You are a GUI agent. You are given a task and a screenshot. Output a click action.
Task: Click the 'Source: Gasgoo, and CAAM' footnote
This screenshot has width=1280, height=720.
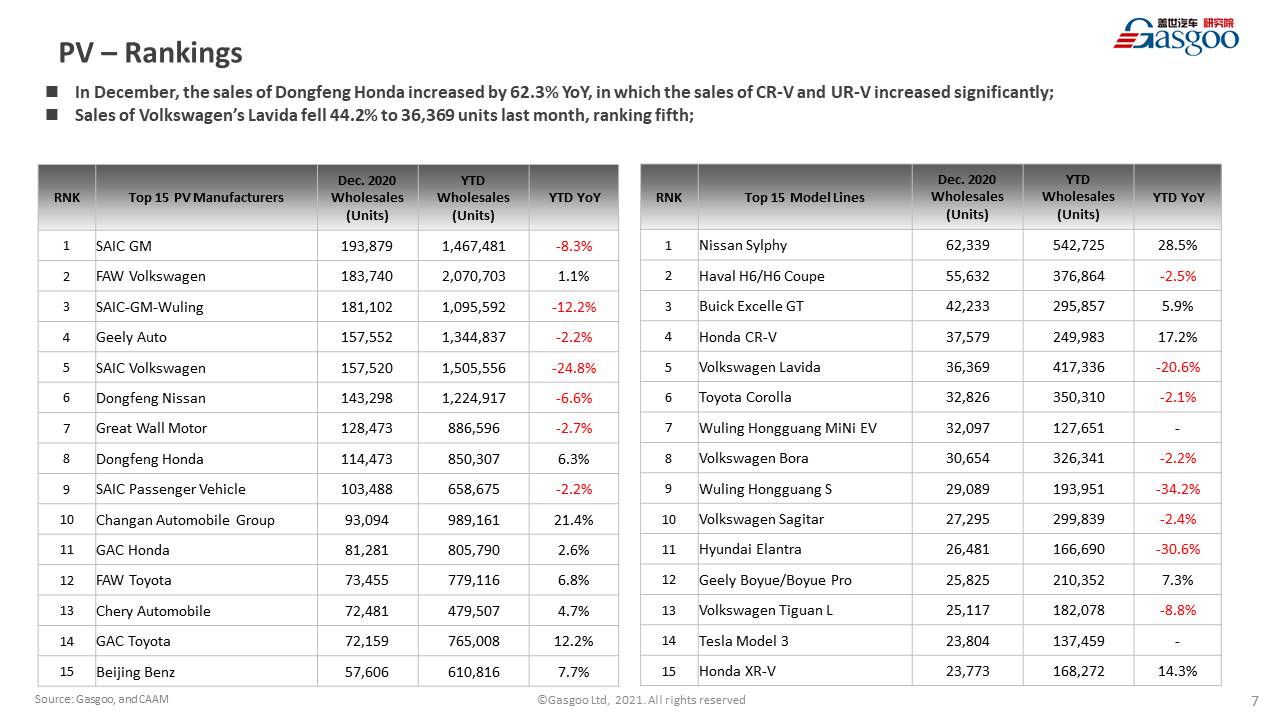(x=102, y=700)
